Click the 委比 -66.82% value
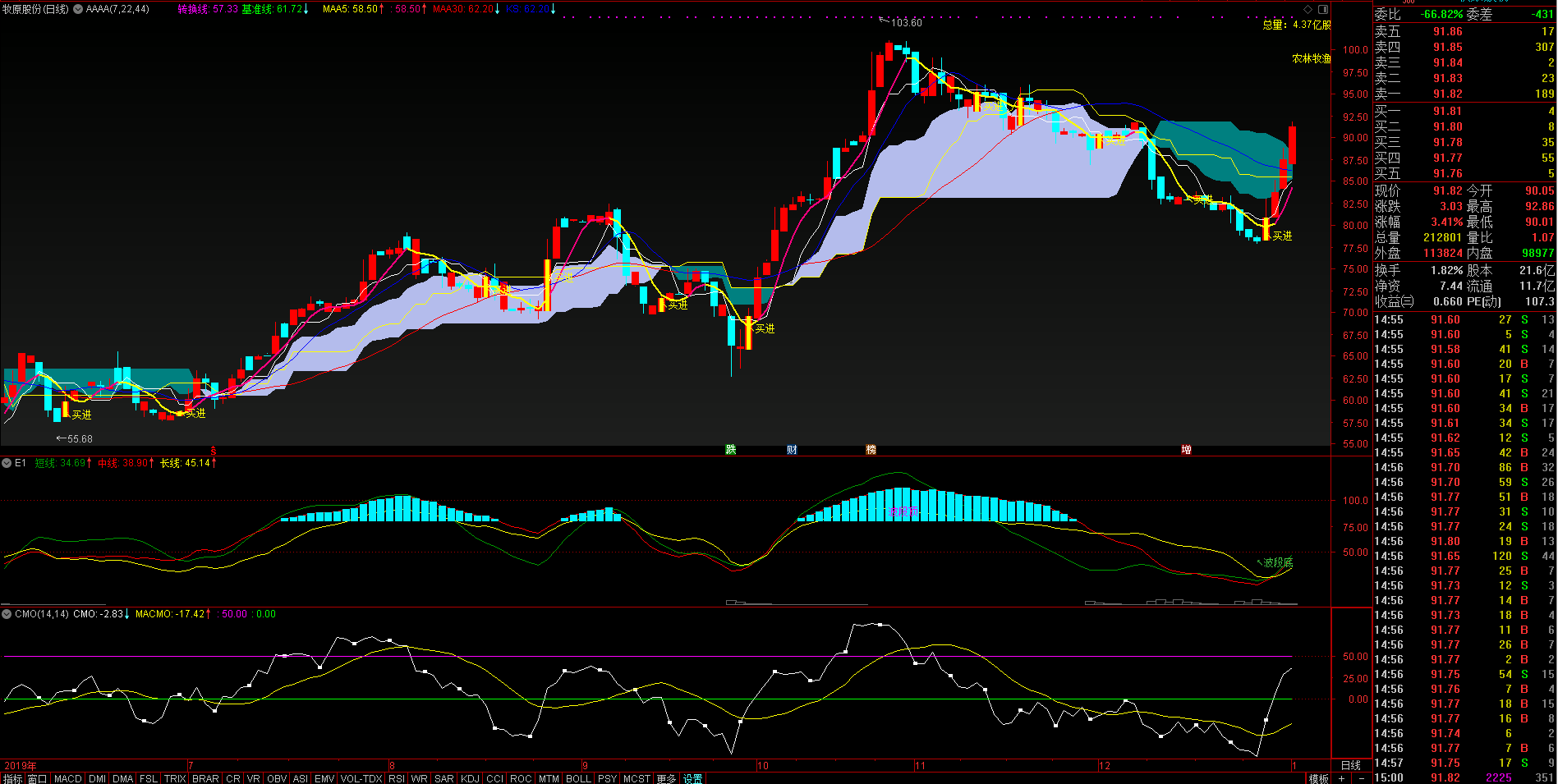Viewport: 1558px width, 784px height. coord(1442,14)
